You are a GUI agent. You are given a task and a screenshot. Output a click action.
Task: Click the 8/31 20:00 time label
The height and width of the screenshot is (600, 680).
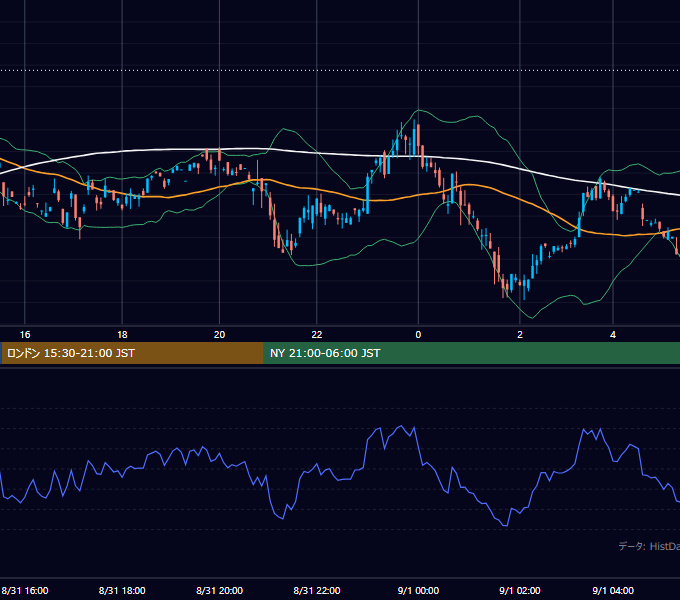tap(219, 590)
